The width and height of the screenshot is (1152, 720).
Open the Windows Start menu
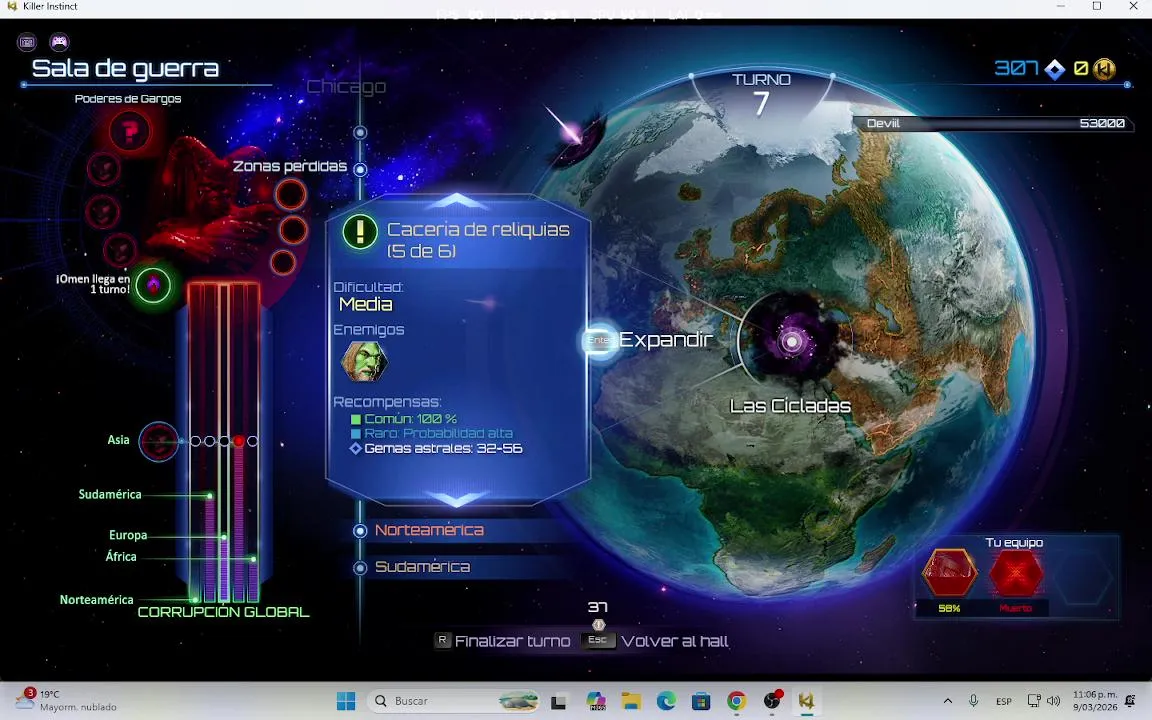click(x=346, y=701)
